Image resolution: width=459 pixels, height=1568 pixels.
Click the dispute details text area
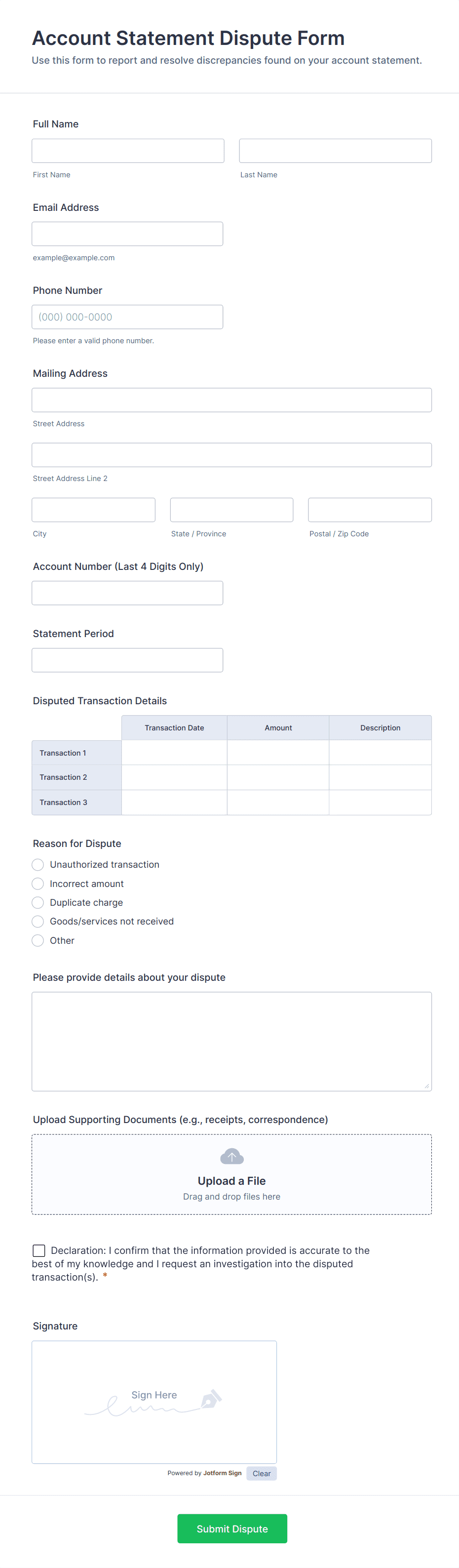tap(231, 1042)
